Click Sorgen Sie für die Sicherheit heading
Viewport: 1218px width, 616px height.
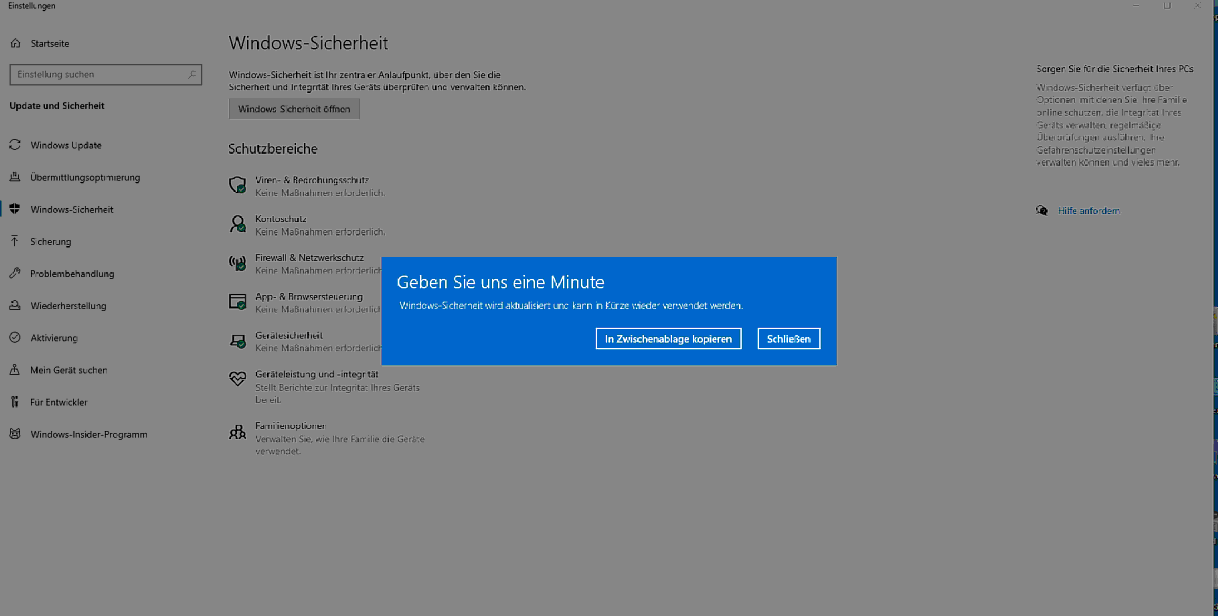tap(1115, 69)
